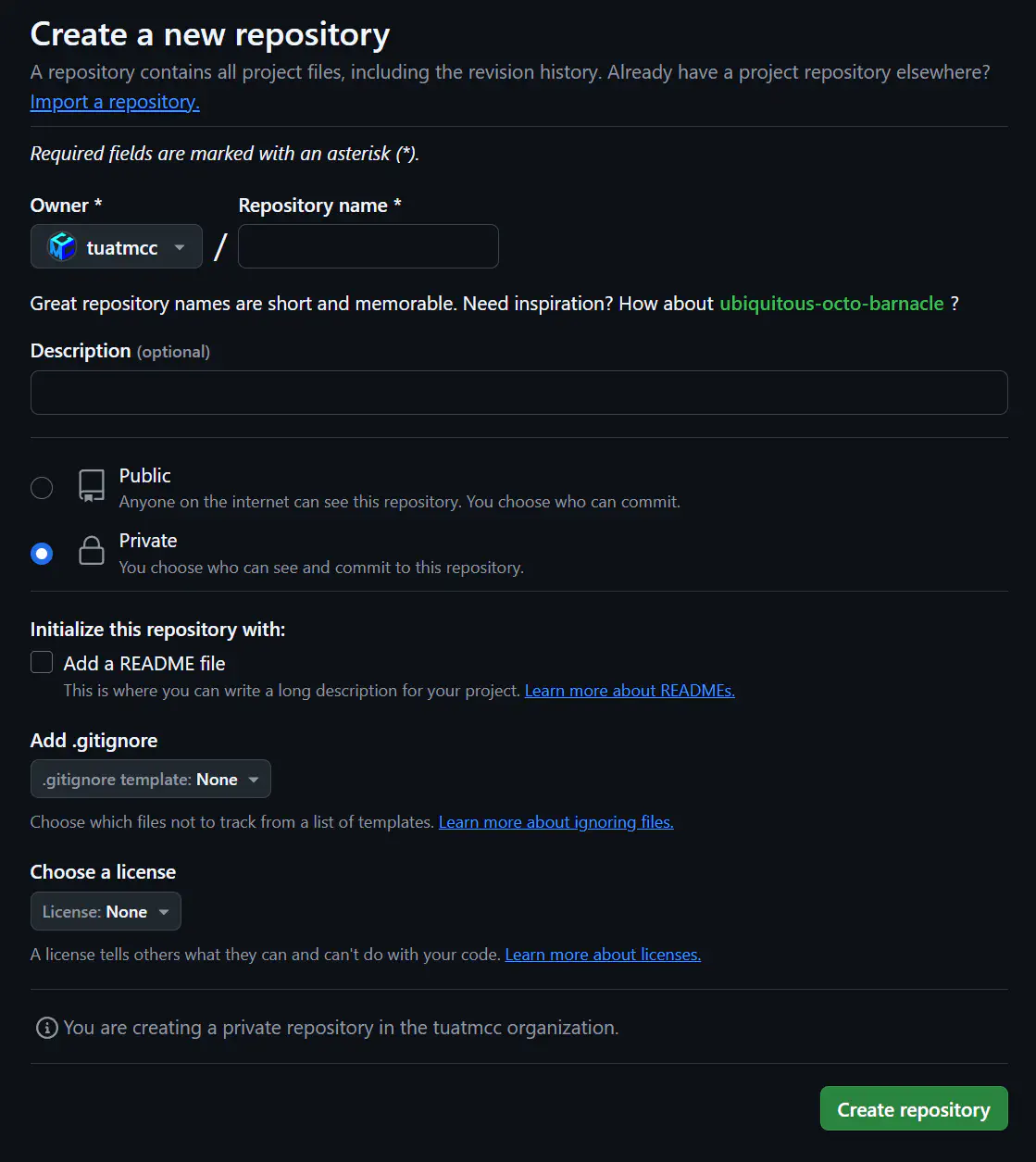Use suggested name ubiquitous-octo-barnacle

(x=831, y=304)
